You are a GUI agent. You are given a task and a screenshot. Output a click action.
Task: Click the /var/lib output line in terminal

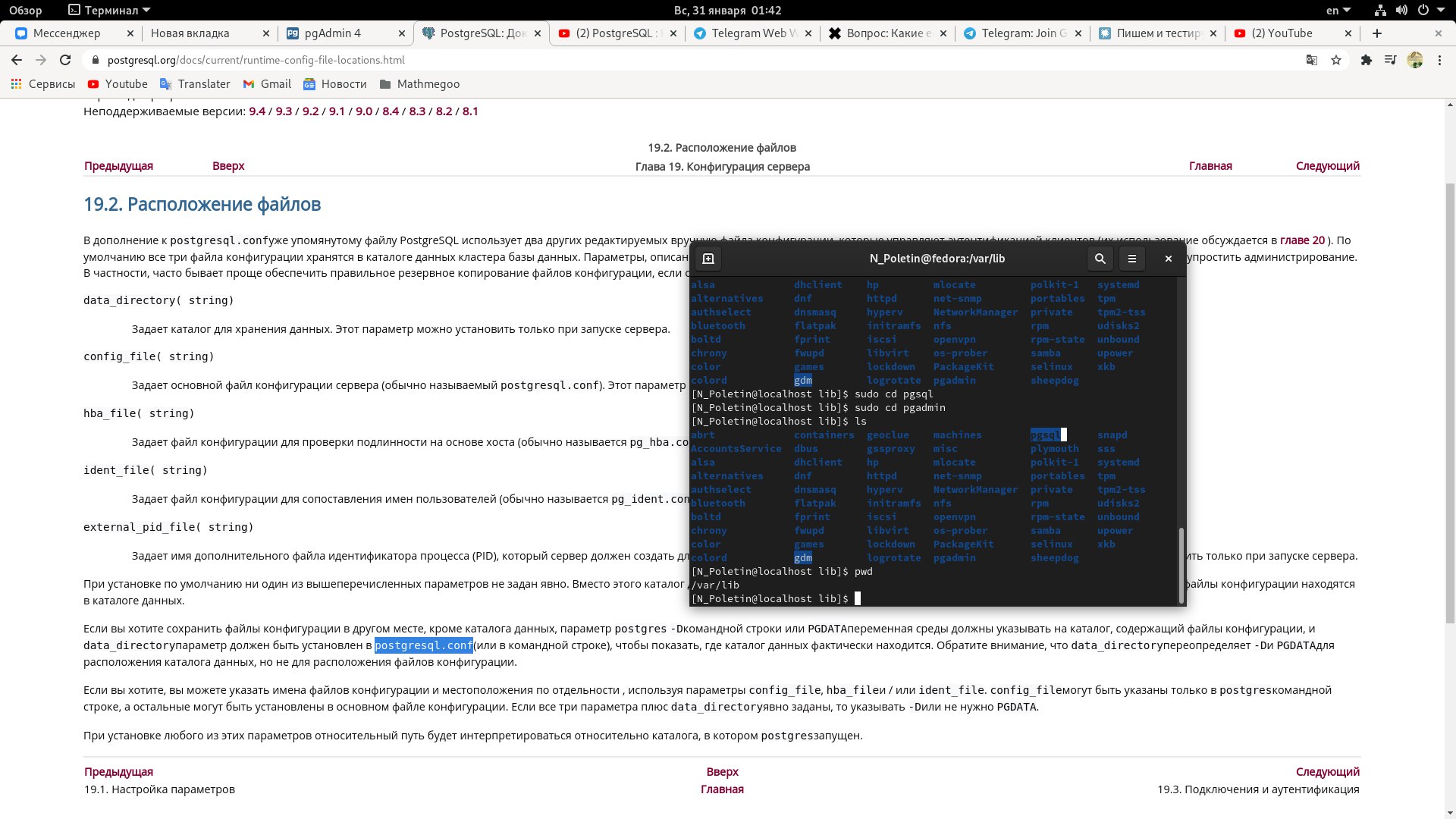click(x=714, y=585)
